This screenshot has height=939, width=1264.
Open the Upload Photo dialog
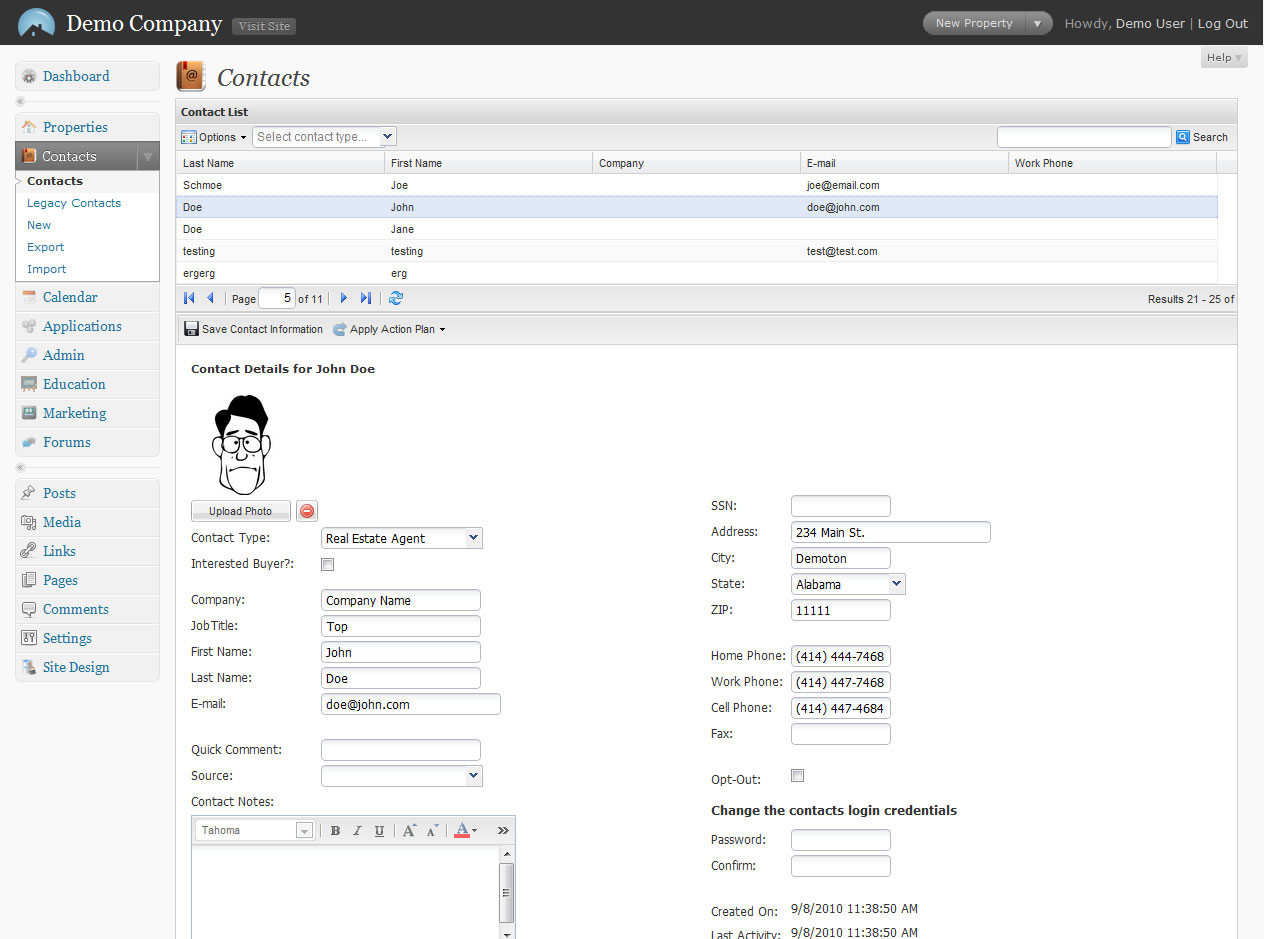[240, 510]
